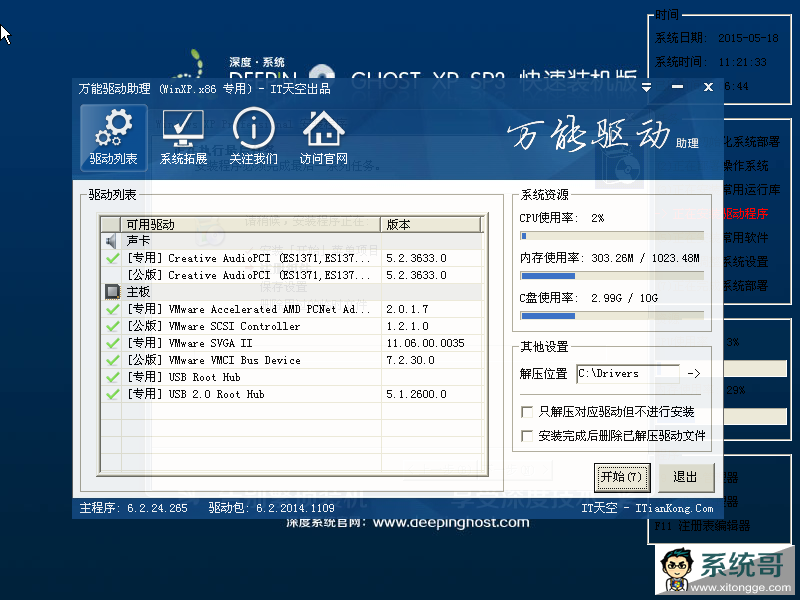This screenshot has height=600, width=800.
Task: Click the 内存使用率 progress bar
Action: [612, 276]
